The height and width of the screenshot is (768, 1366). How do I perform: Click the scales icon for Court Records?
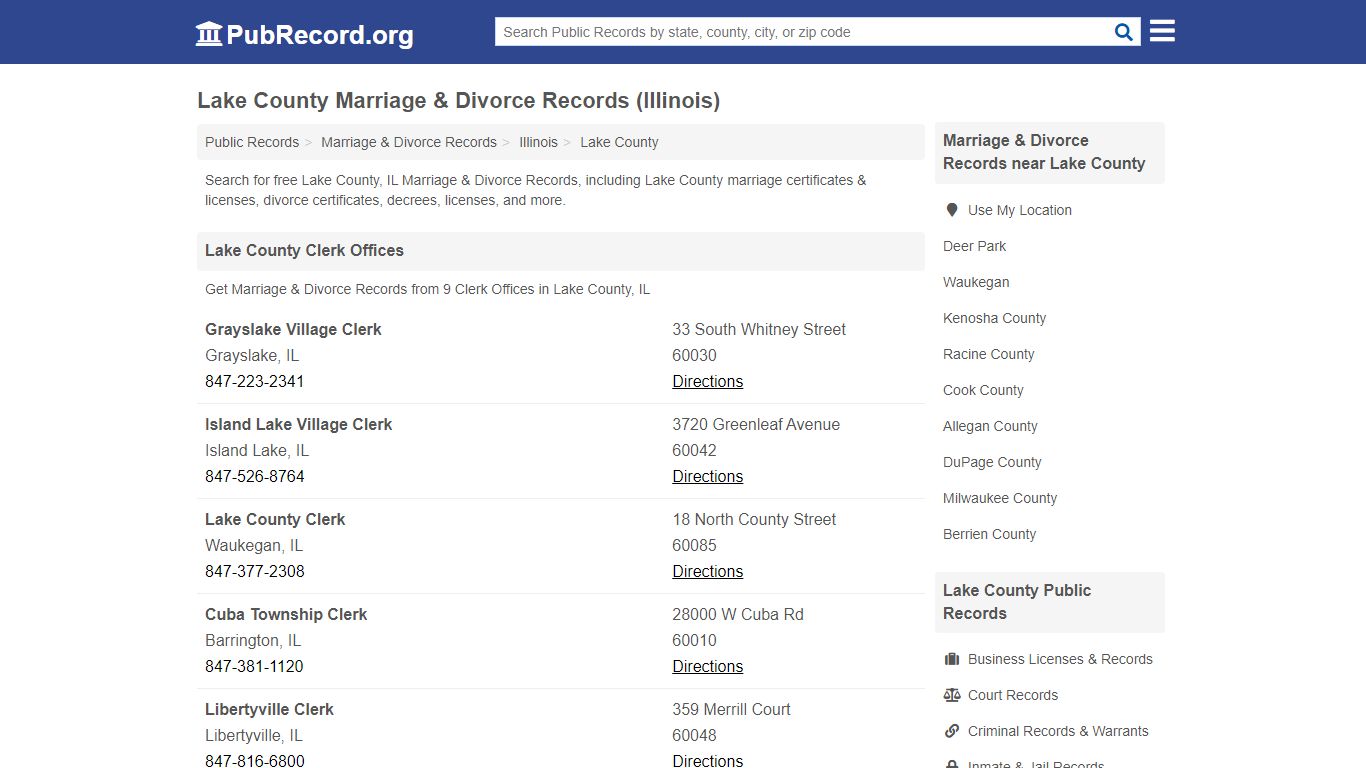tap(952, 695)
